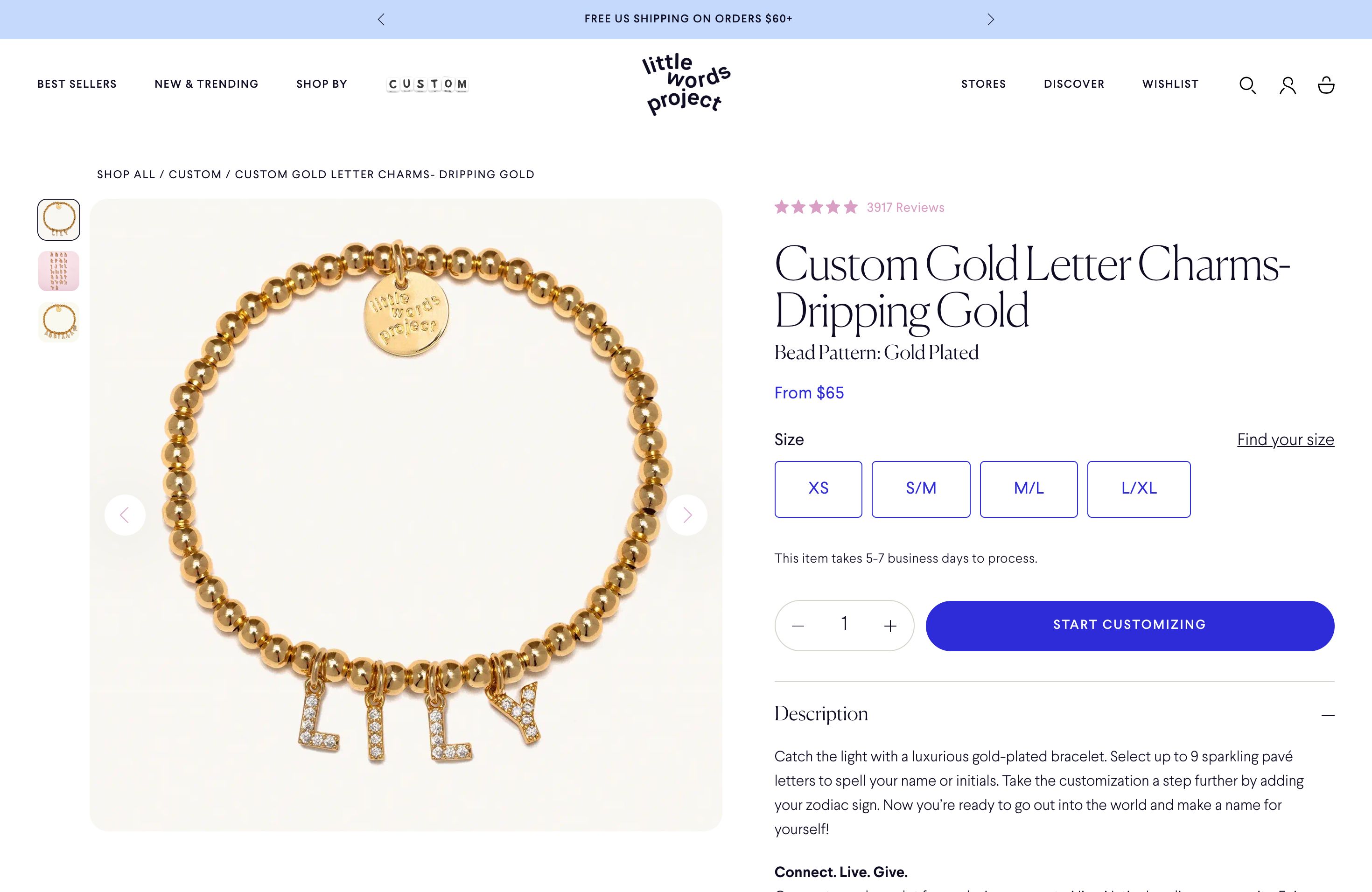Click the Little Words Project logo
This screenshot has width=1372, height=892.
(686, 84)
